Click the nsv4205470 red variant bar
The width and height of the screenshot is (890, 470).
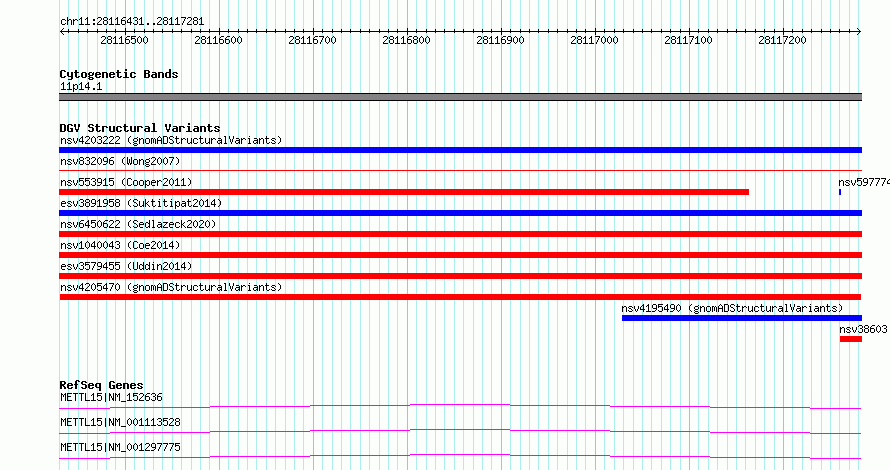(x=460, y=297)
